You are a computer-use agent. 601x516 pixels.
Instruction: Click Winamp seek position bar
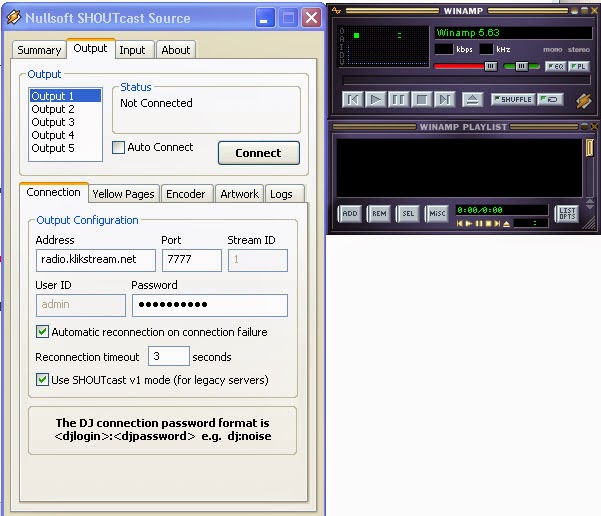click(466, 80)
